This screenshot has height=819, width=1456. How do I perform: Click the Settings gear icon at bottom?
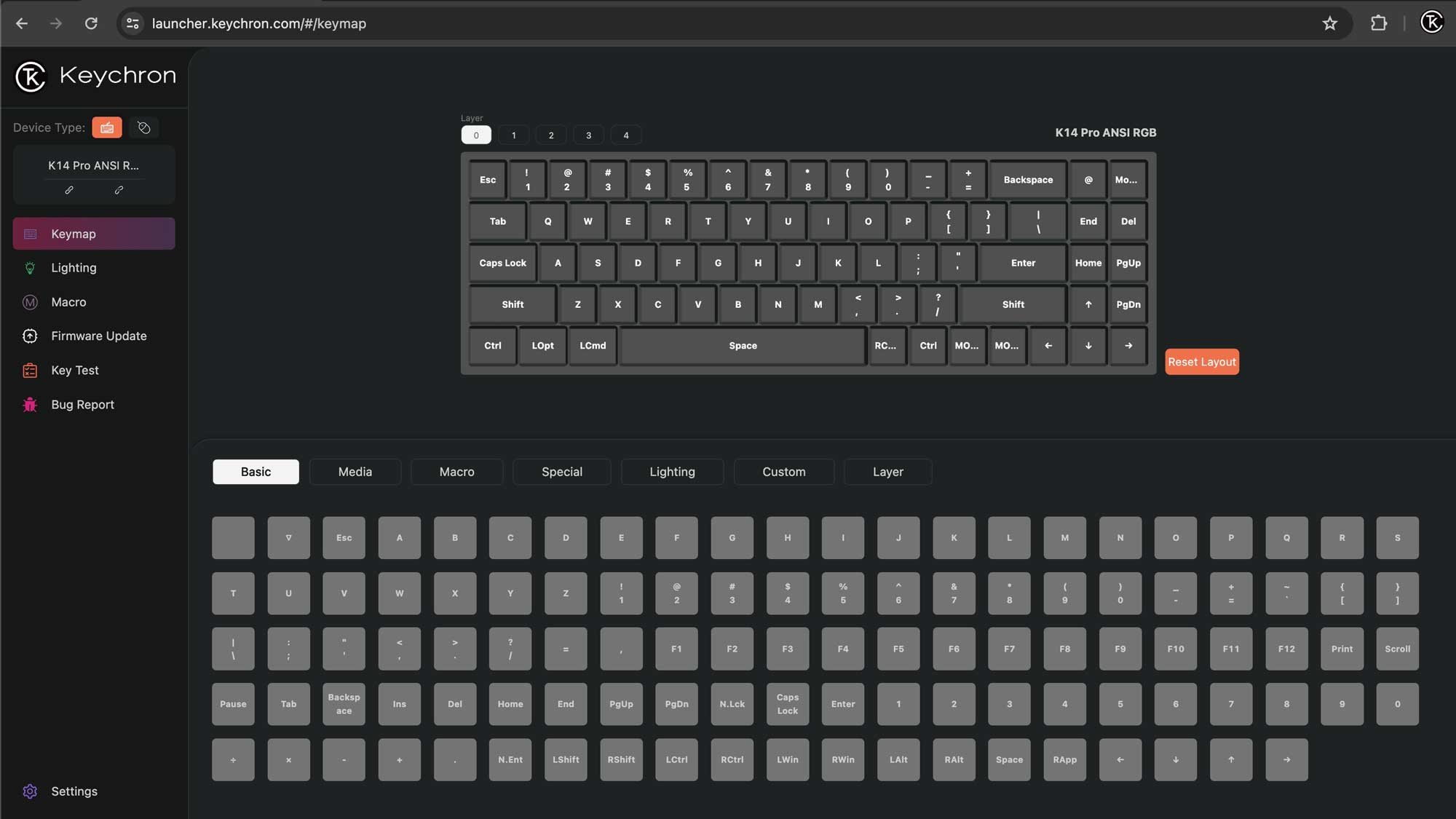[29, 791]
